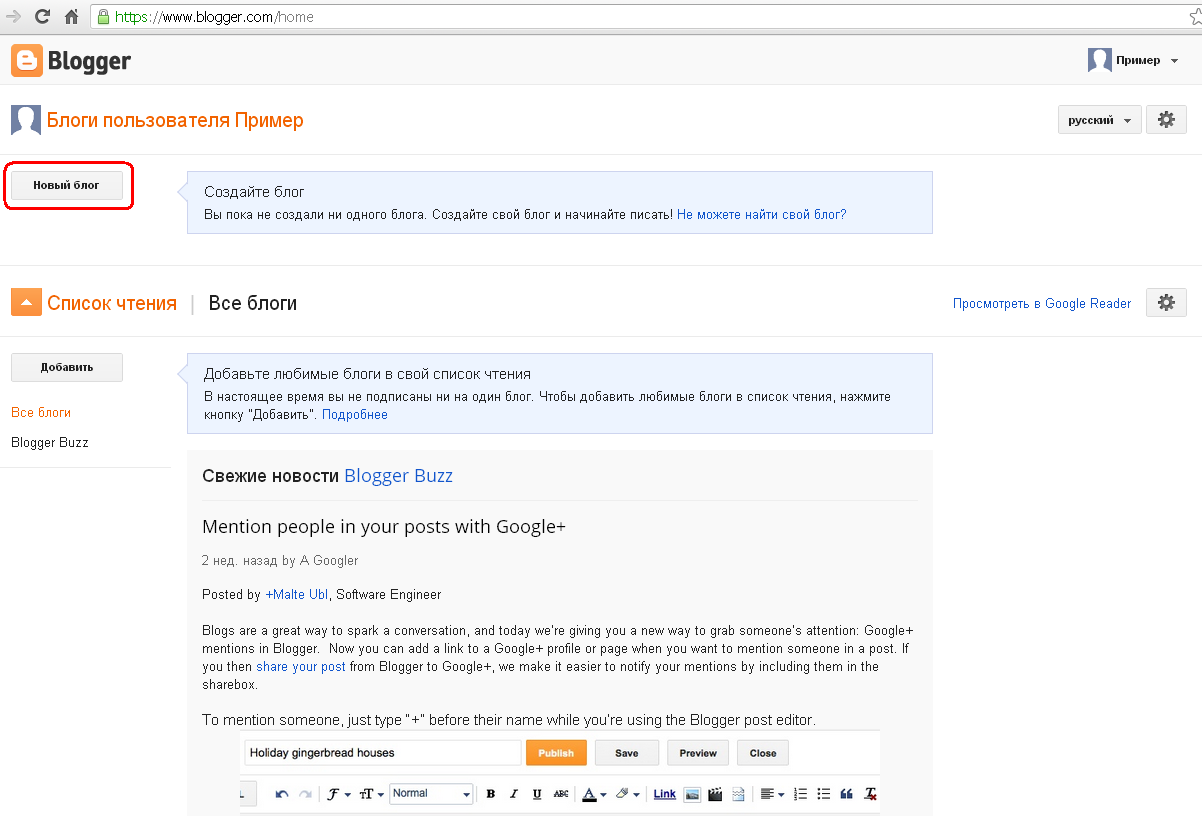The width and height of the screenshot is (1202, 816).
Task: Click avatar beside Блоги пользователя Пример heading
Action: pos(26,120)
